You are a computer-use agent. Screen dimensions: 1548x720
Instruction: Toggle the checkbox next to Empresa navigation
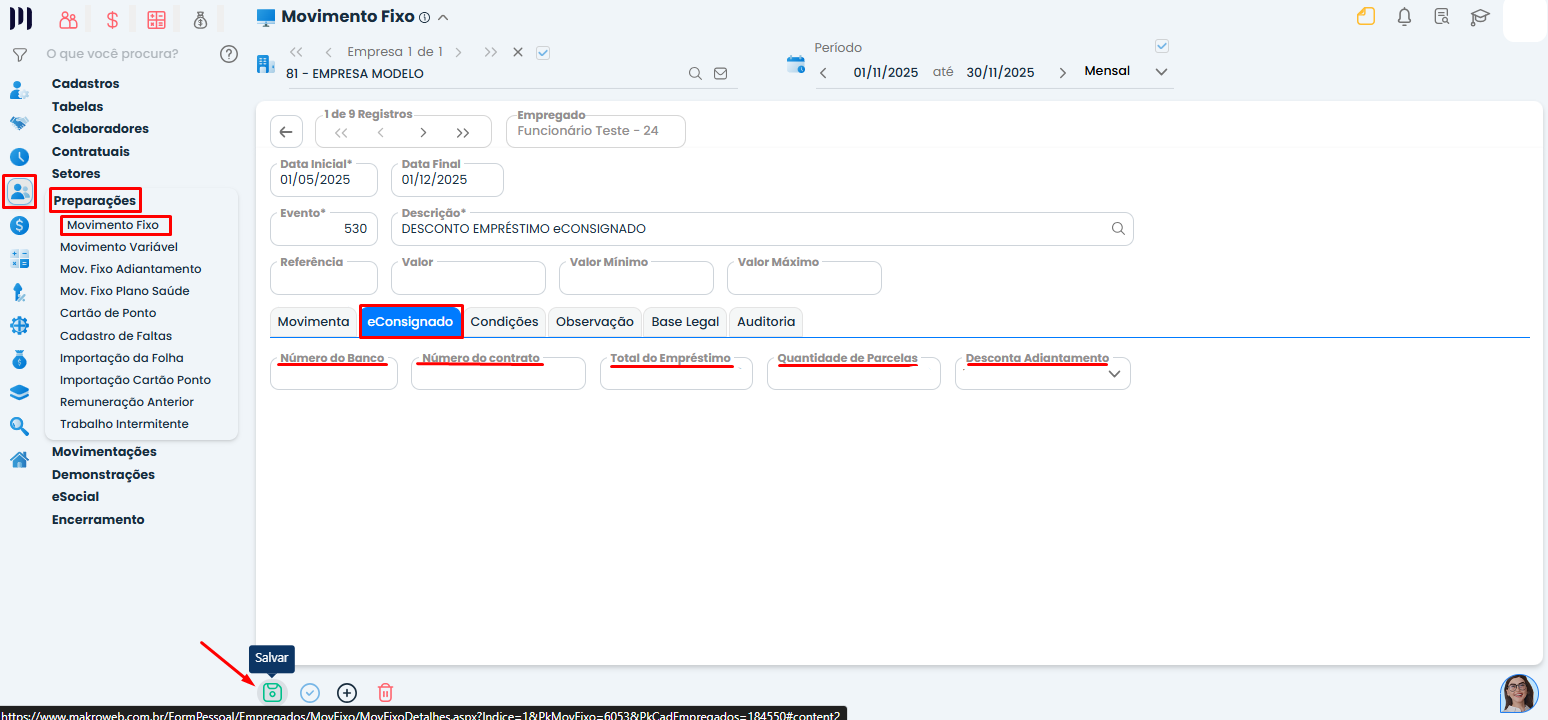543,52
